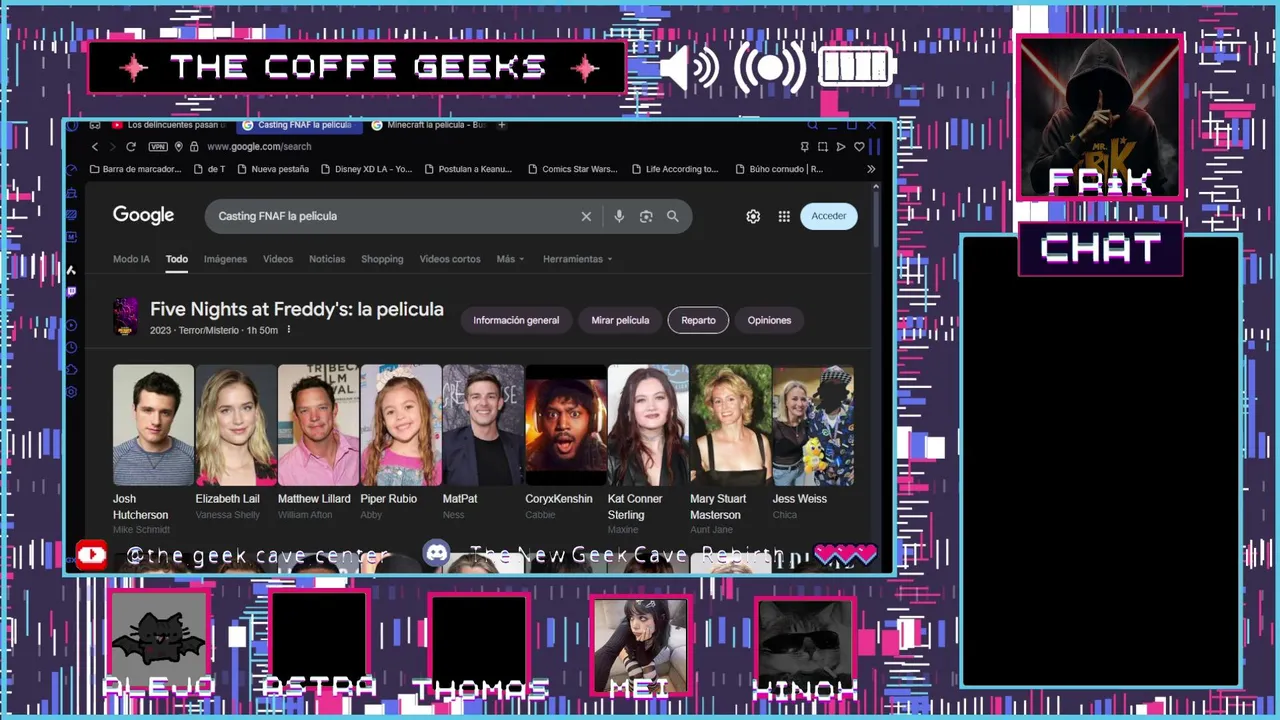1280x720 pixels.
Task: Click the Mirar película chip
Action: click(620, 320)
